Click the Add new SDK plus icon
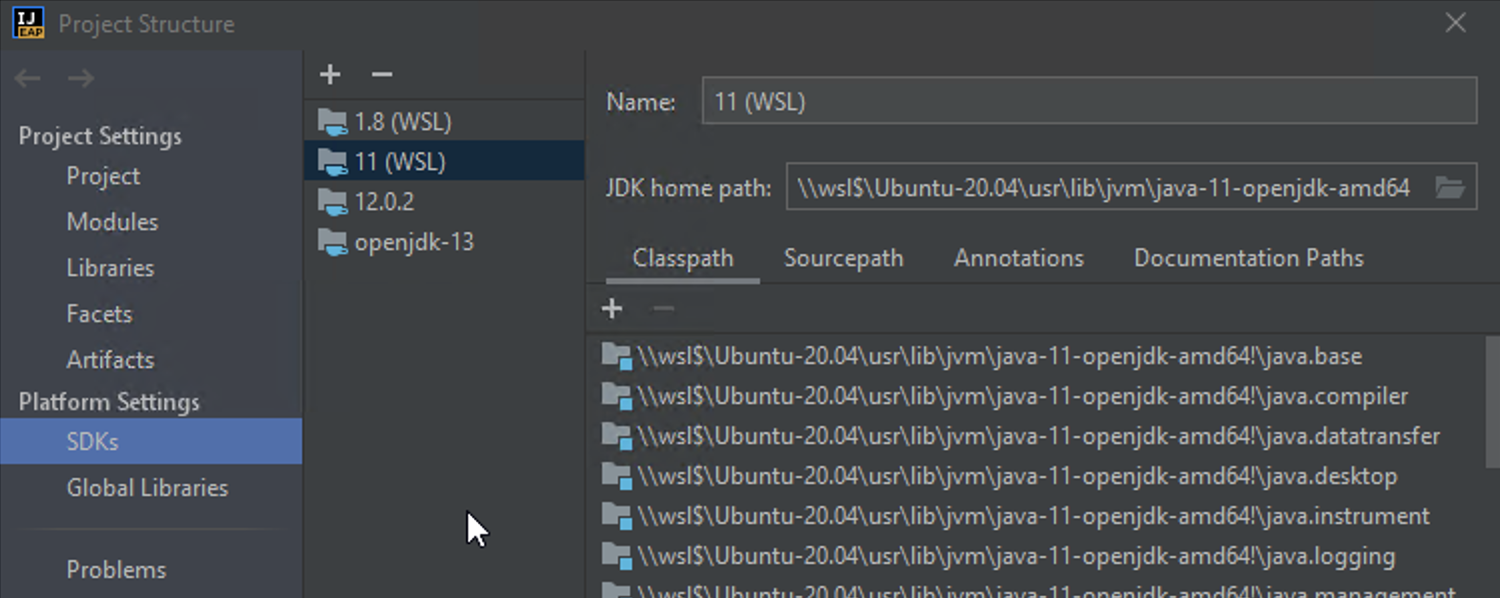 point(330,74)
